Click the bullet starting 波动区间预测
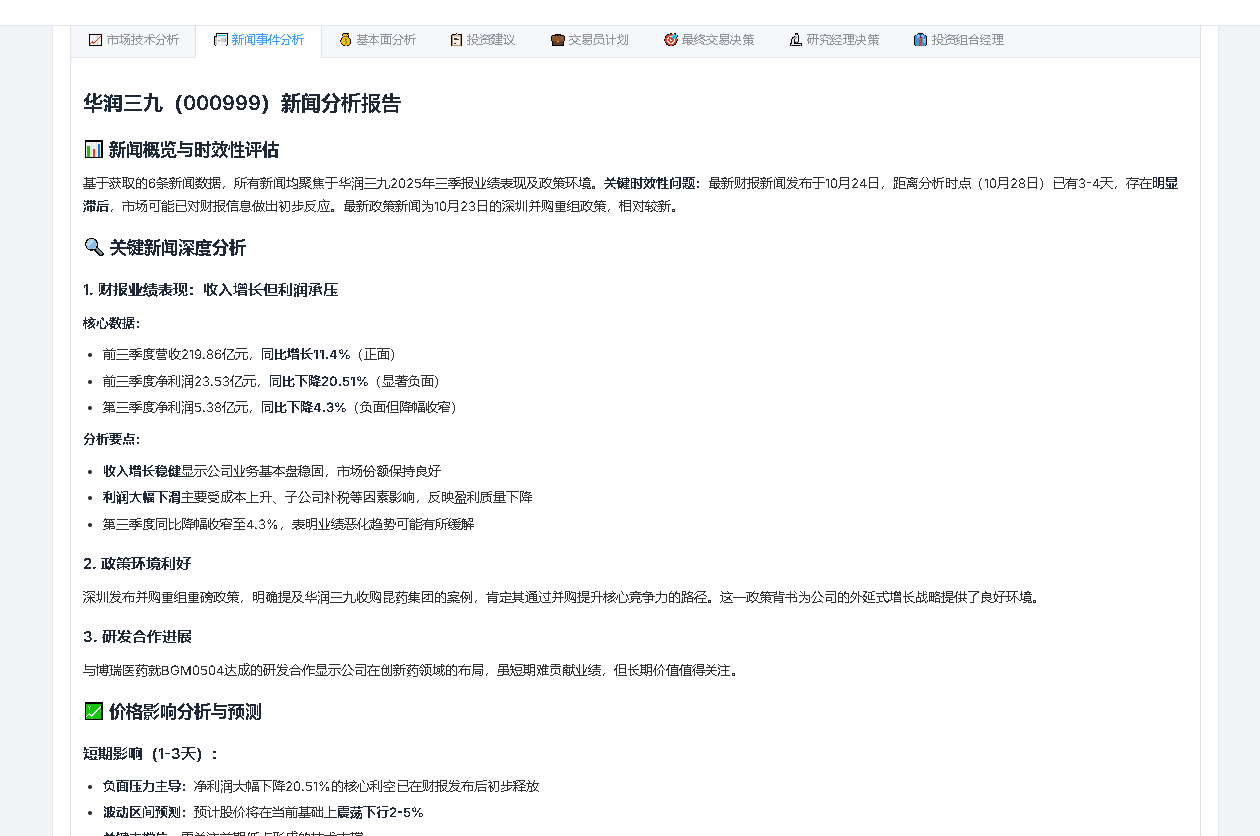1260x836 pixels. (x=263, y=812)
